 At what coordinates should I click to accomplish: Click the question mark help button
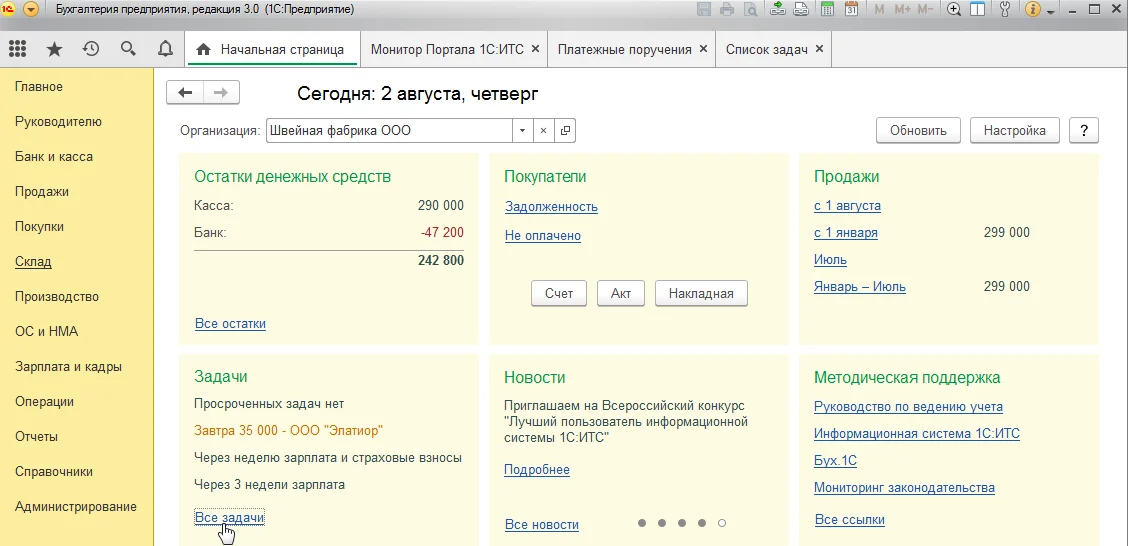[1084, 131]
